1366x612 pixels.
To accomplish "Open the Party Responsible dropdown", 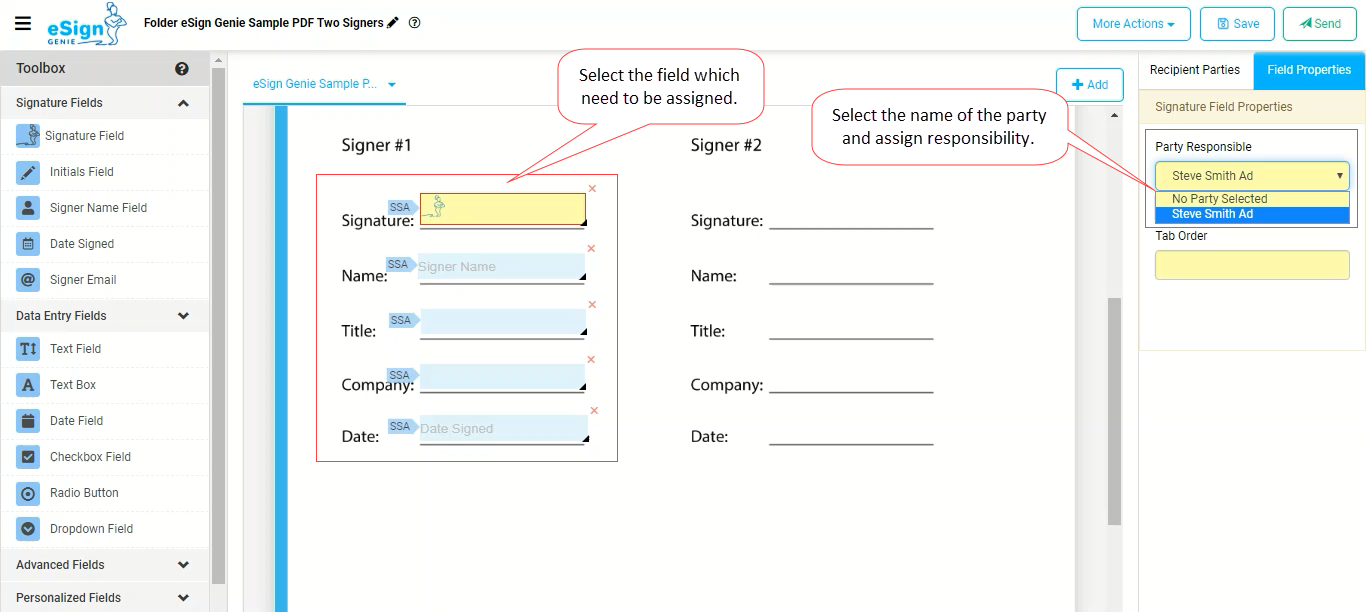I will [1252, 176].
